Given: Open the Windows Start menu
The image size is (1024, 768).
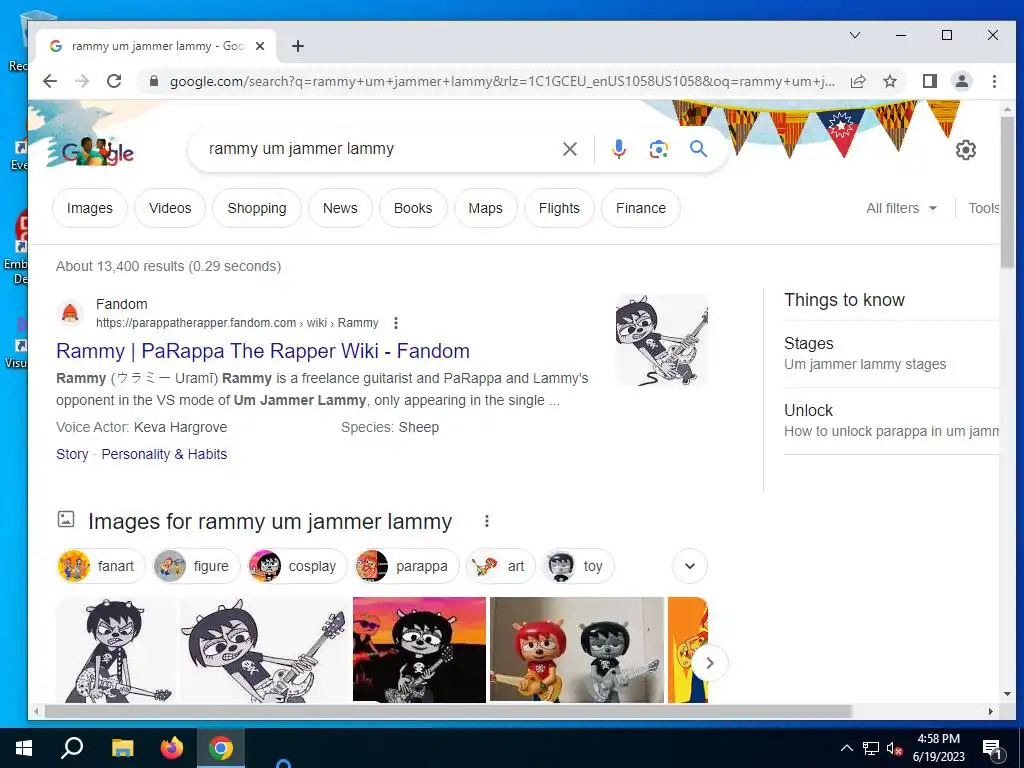Looking at the screenshot, I should pyautogui.click(x=24, y=748).
